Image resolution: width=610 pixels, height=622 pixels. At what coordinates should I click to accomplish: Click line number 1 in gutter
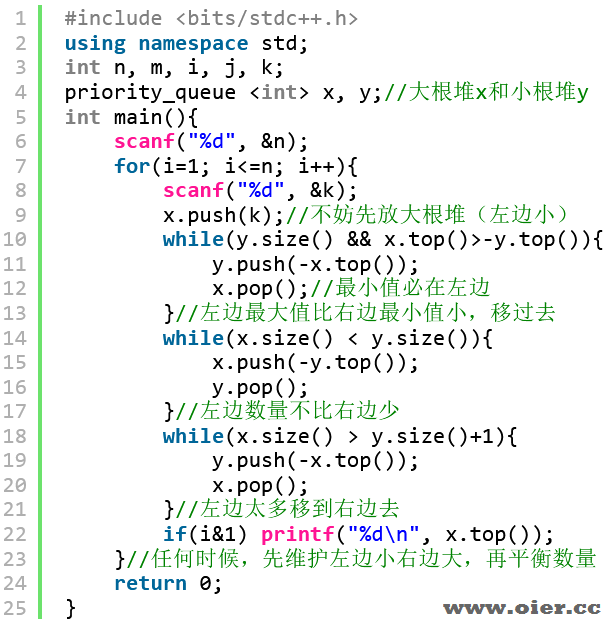[21, 19]
